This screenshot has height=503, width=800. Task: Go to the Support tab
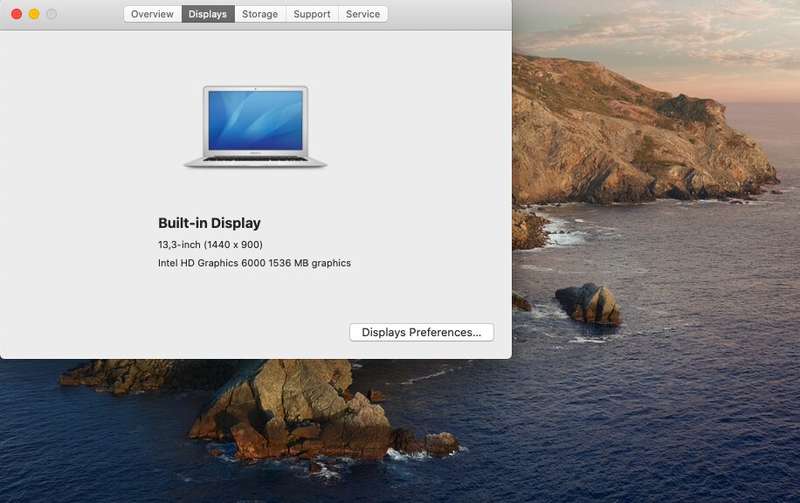click(x=312, y=14)
